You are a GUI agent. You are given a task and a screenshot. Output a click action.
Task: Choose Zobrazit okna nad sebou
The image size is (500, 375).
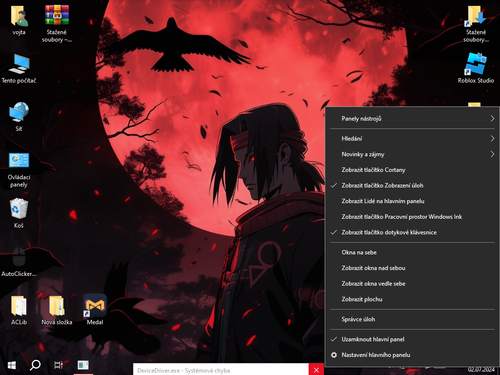point(412,268)
